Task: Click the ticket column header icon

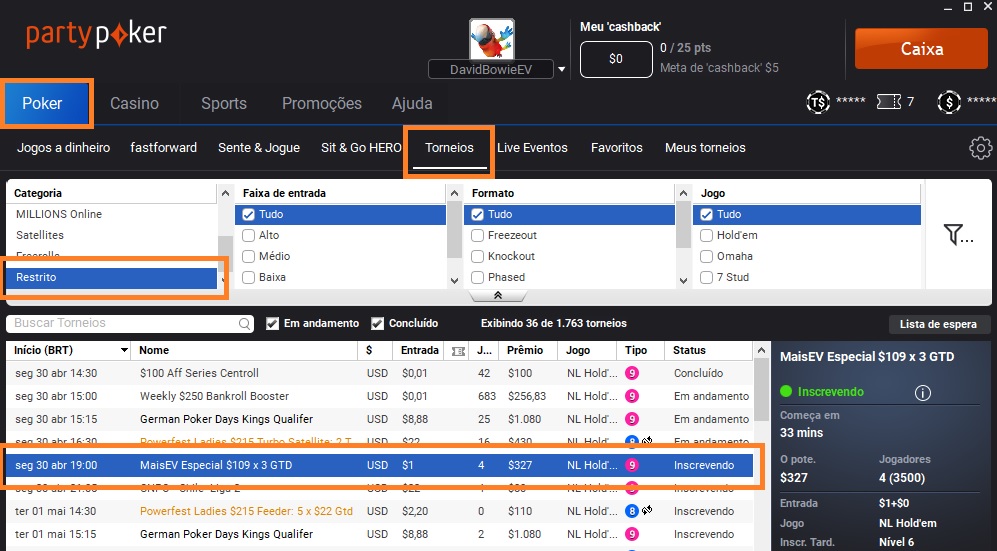Action: [458, 351]
